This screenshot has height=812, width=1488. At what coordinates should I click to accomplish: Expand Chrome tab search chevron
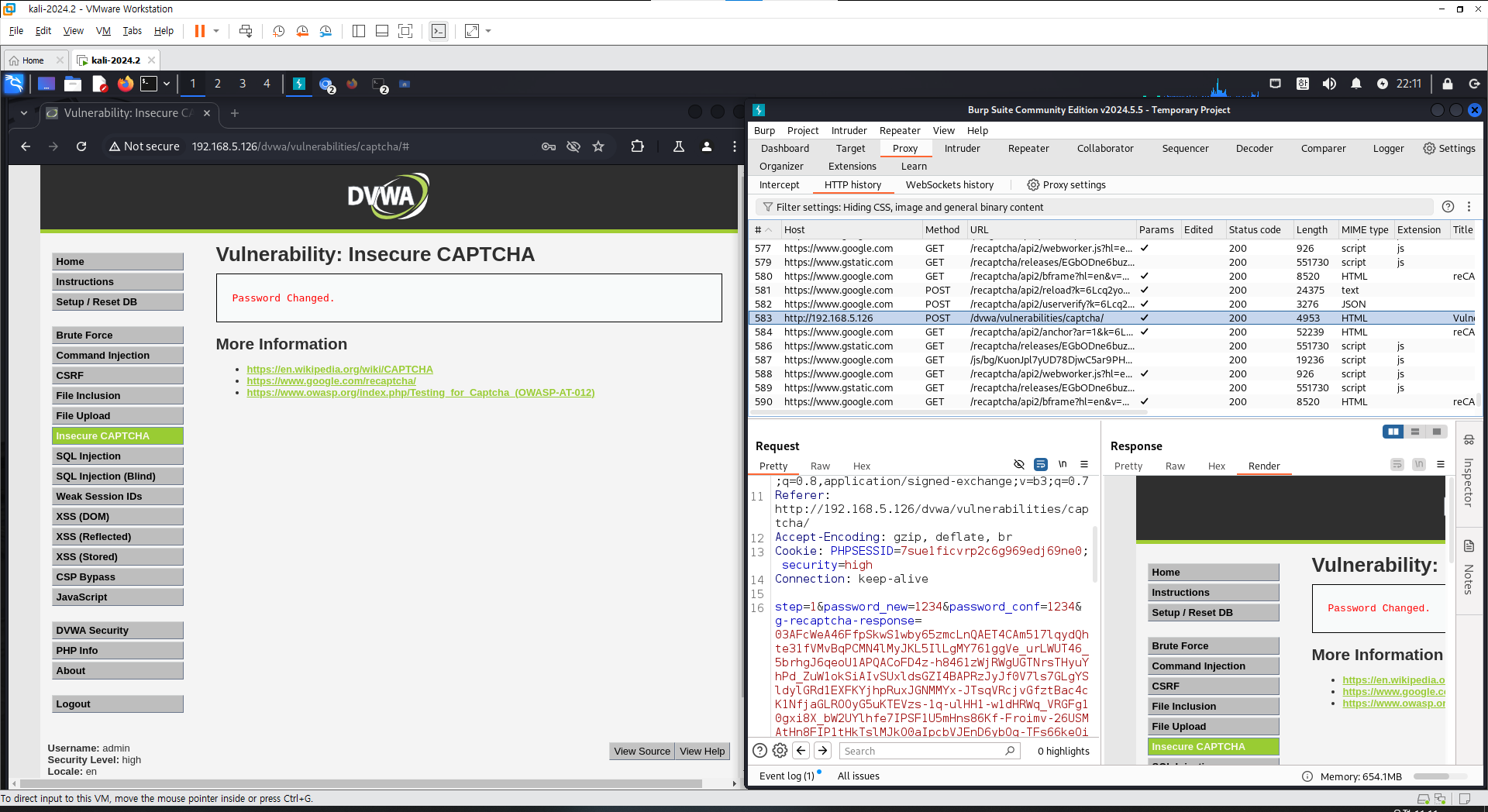coord(24,113)
